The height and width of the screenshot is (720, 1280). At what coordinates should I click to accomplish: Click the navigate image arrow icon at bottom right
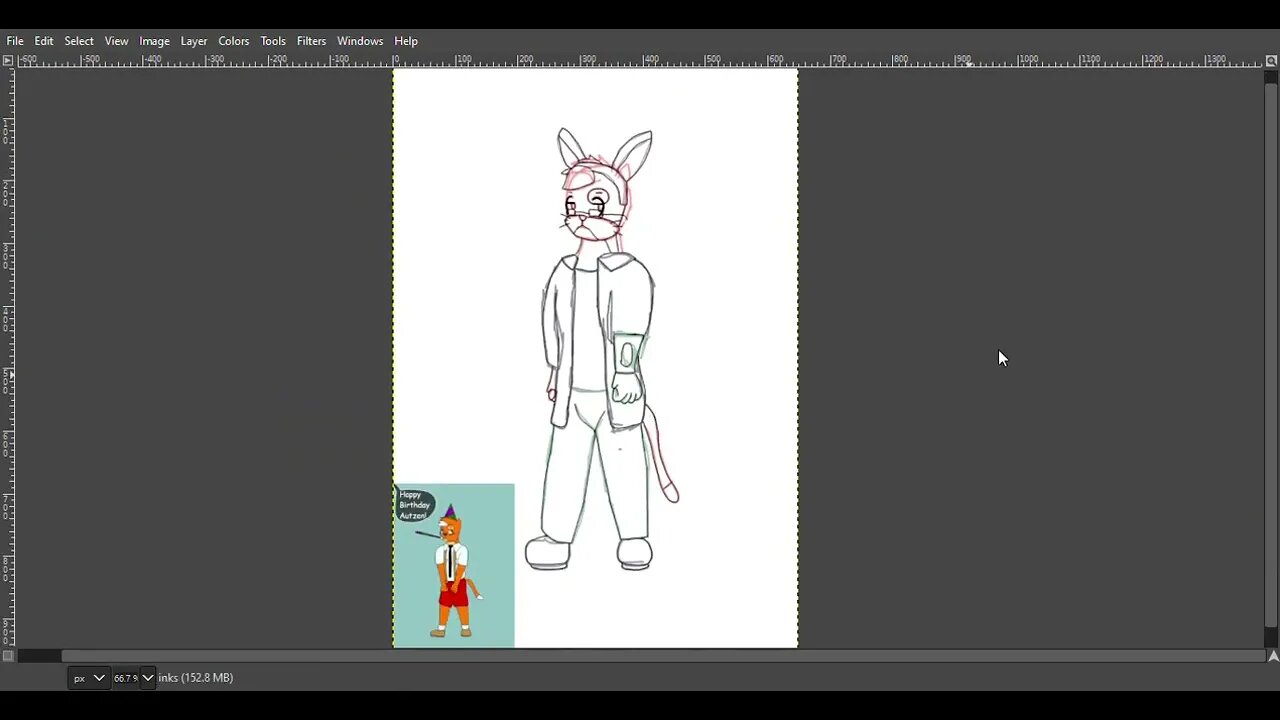coord(1272,656)
